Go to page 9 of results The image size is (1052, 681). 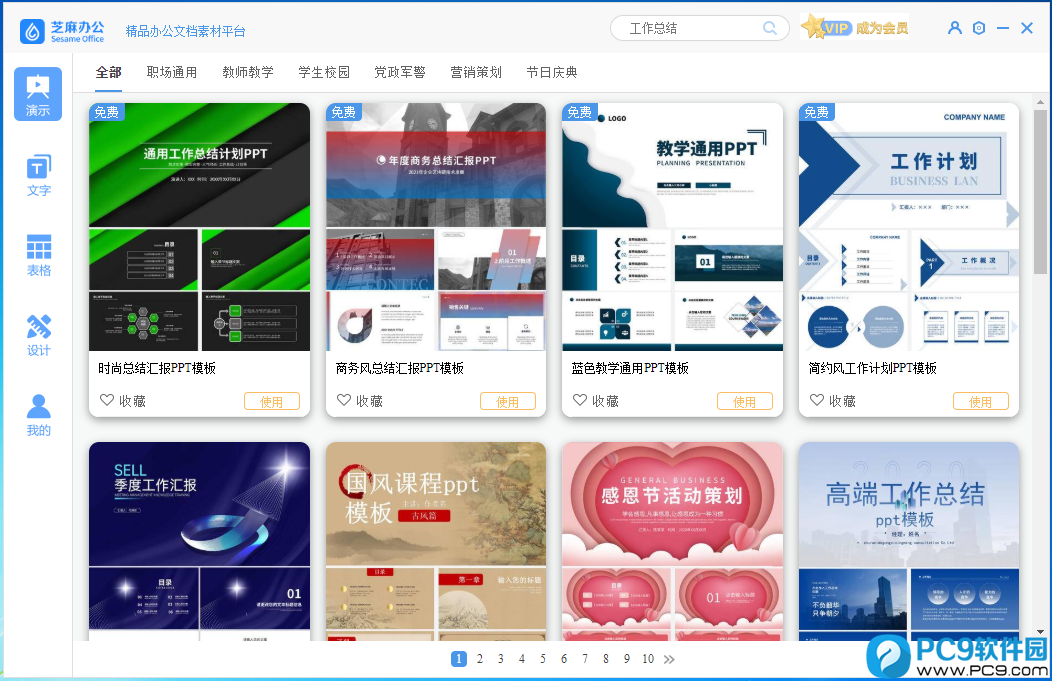pyautogui.click(x=627, y=659)
